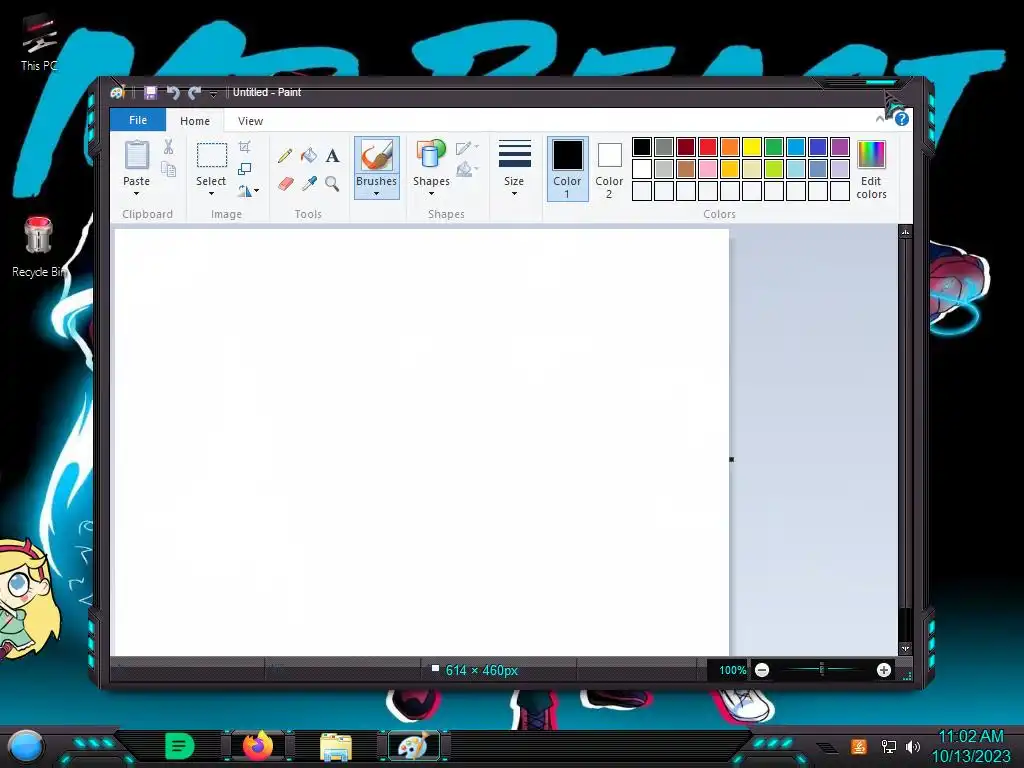Switch to the Home tab
This screenshot has width=1024, height=768.
pyautogui.click(x=195, y=121)
